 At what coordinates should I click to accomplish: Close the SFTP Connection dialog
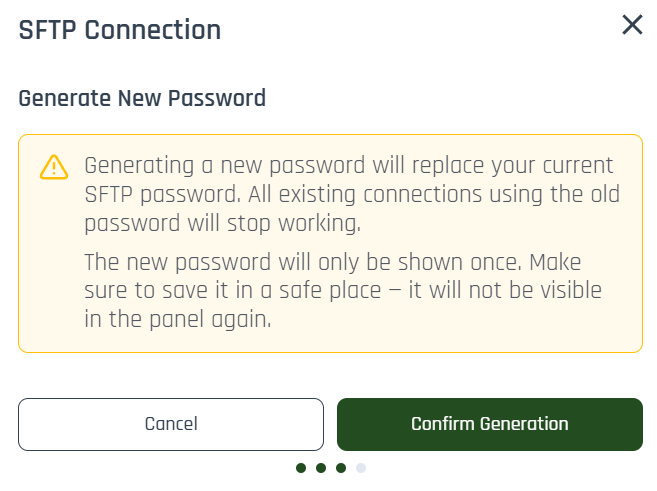tap(632, 26)
